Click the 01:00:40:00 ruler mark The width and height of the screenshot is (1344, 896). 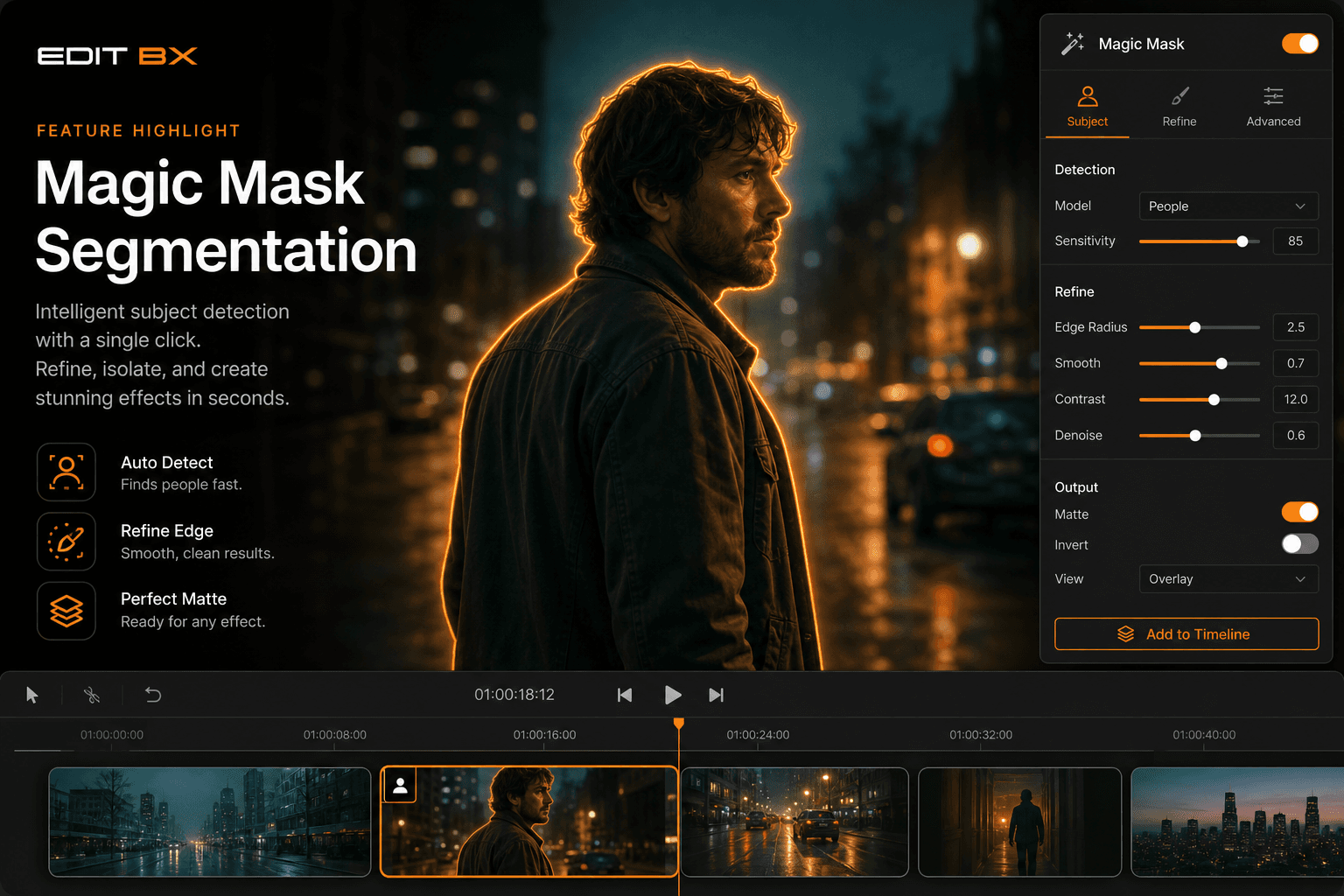(1204, 735)
